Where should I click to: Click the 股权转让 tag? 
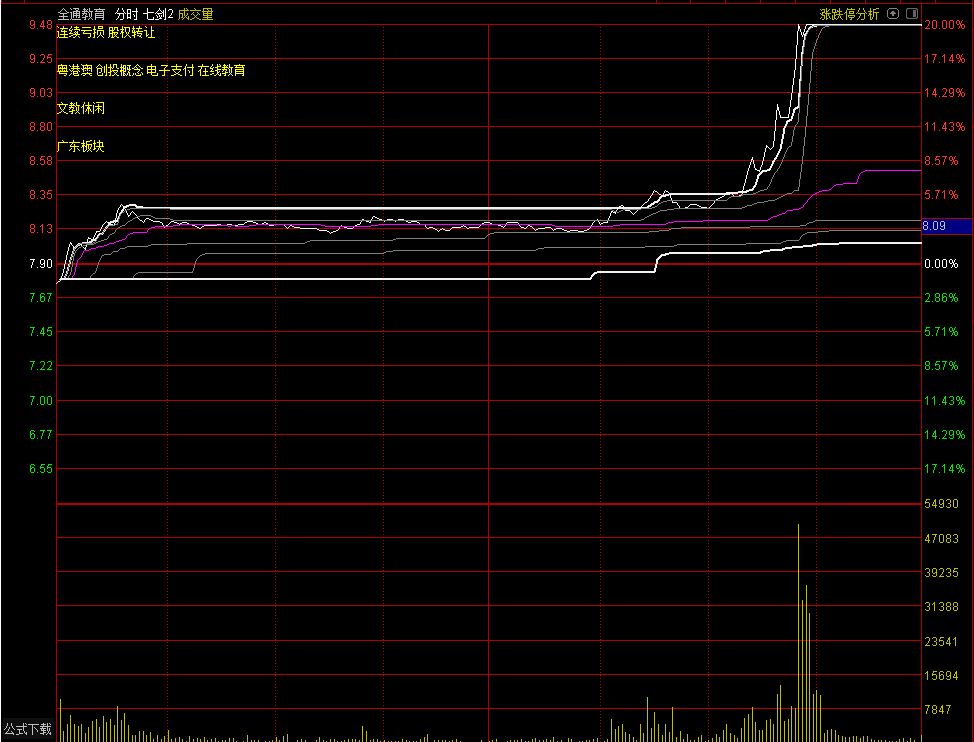[x=131, y=32]
